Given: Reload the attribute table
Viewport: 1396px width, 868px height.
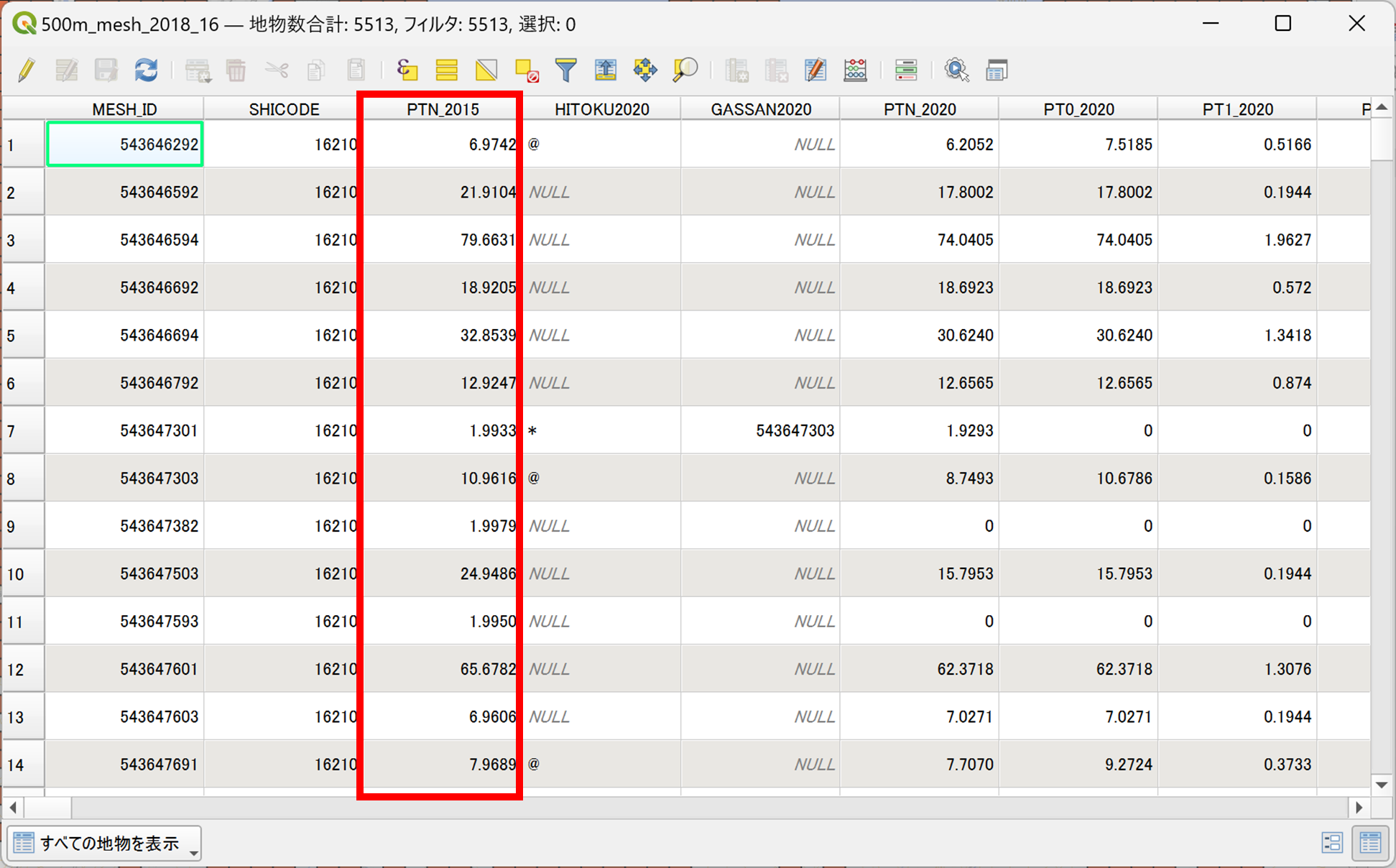Looking at the screenshot, I should point(146,70).
